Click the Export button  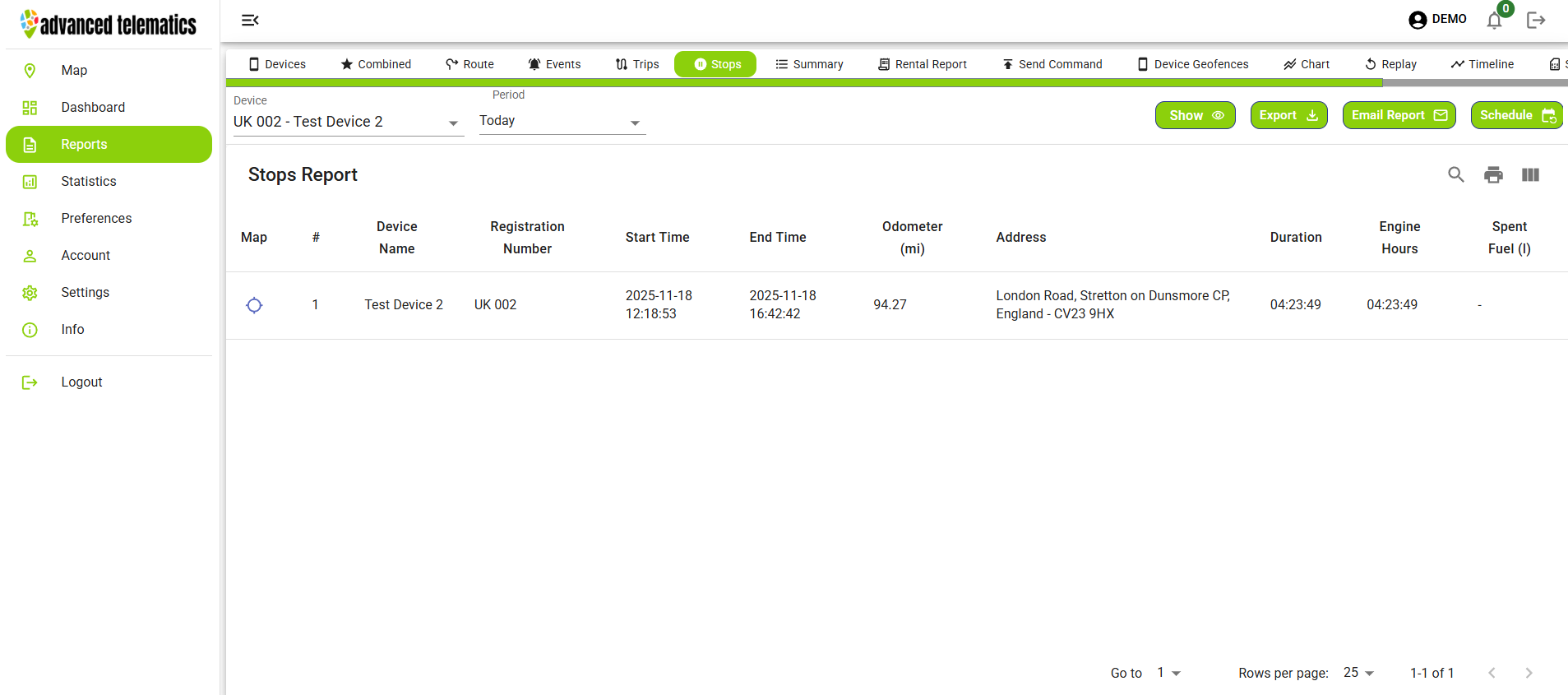[x=1288, y=115]
